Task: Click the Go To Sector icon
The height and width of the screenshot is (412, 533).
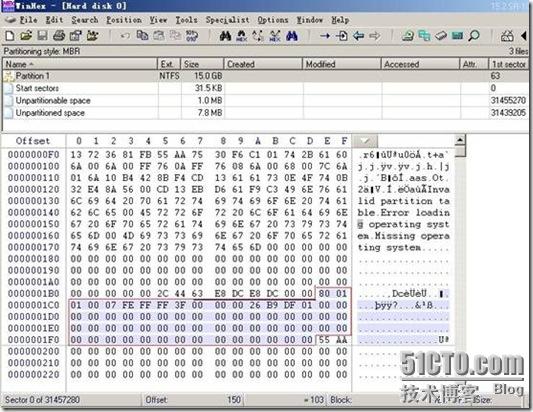Action: coord(342,35)
